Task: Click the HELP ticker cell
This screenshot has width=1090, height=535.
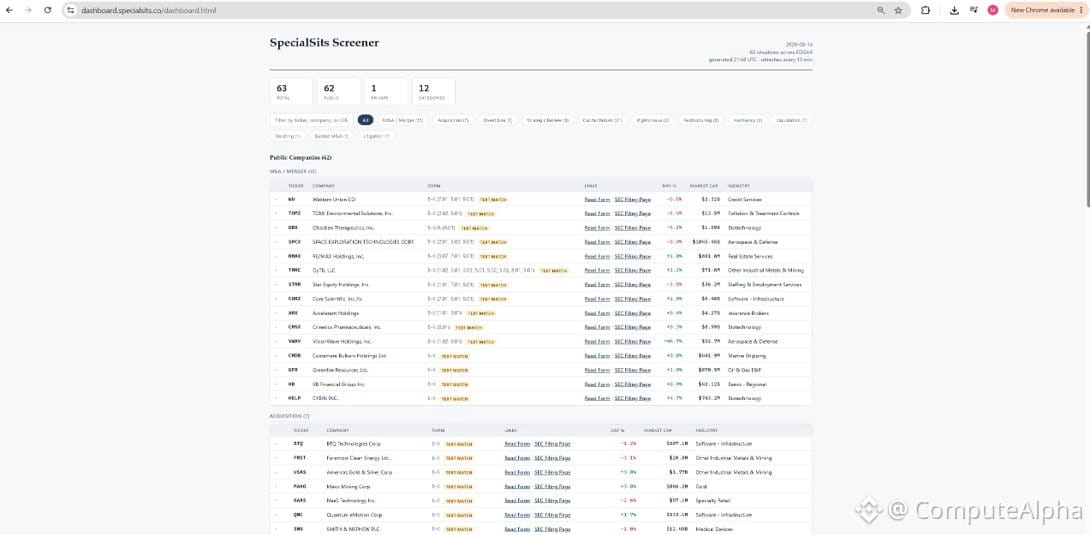Action: point(294,398)
